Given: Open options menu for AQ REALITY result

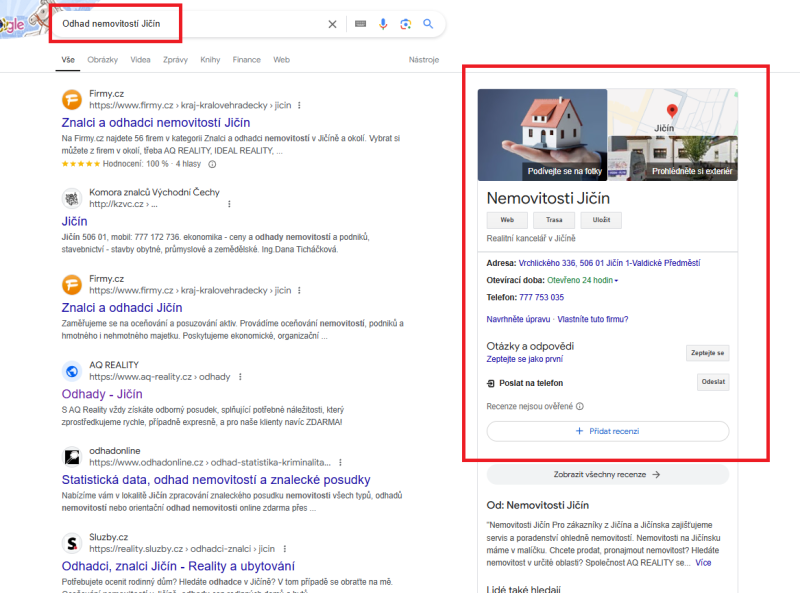Looking at the screenshot, I should tap(240, 377).
